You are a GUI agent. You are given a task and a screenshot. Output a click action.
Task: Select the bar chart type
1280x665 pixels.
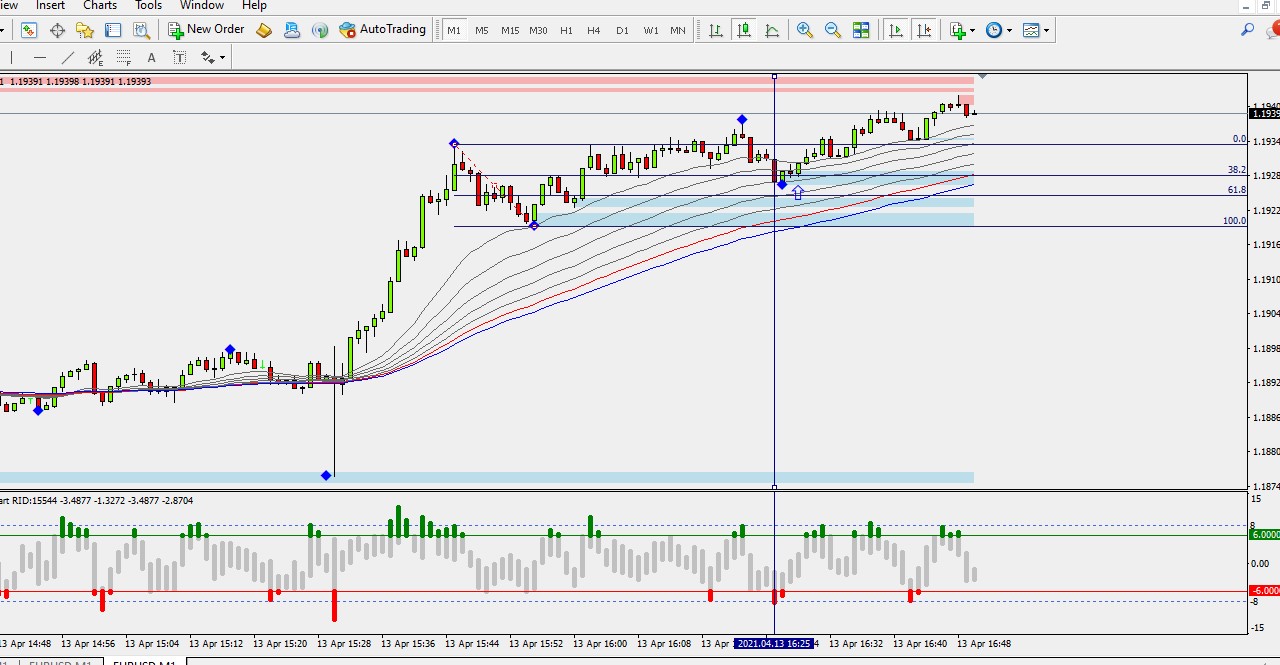pos(716,30)
